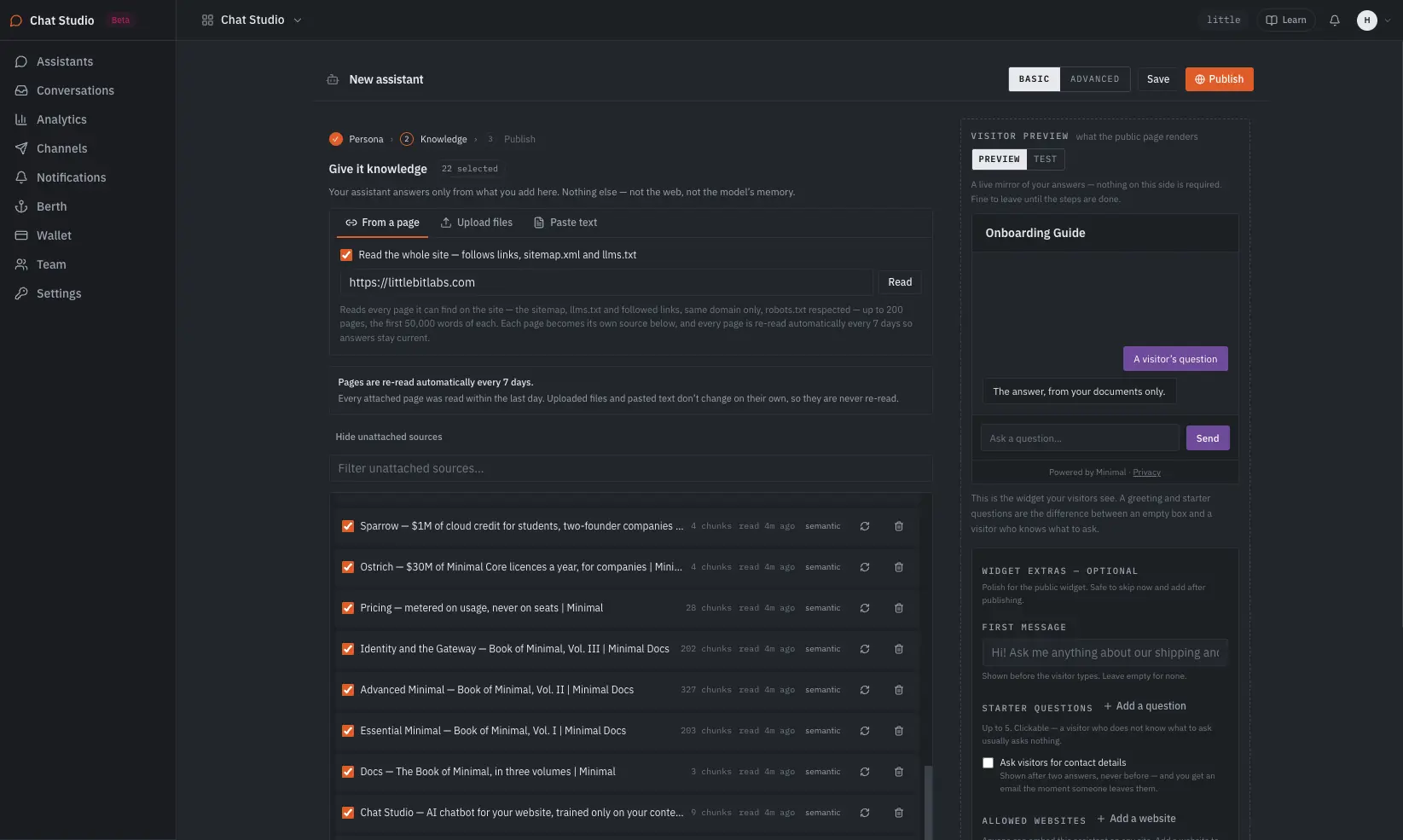Uncheck the Pricing source checkbox
The width and height of the screenshot is (1403, 840).
pyautogui.click(x=348, y=608)
